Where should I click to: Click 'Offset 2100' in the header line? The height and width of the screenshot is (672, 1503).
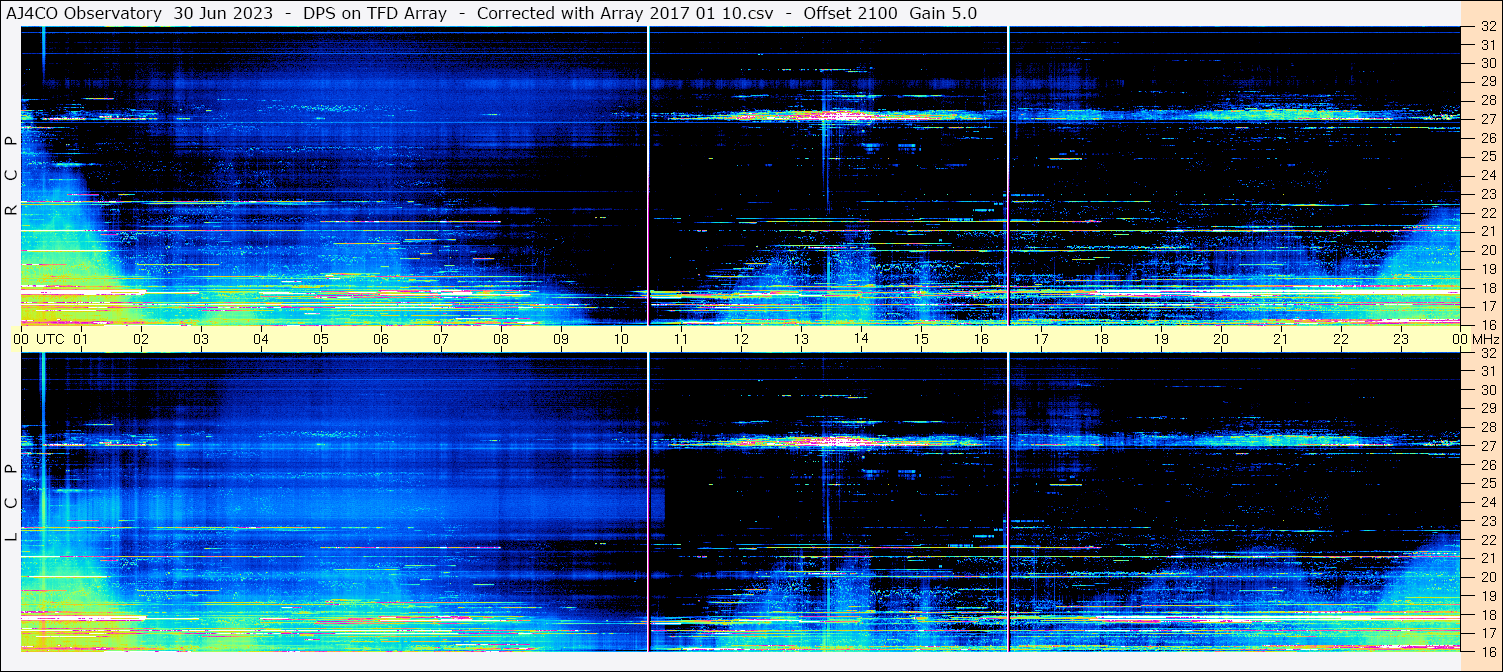pos(849,13)
